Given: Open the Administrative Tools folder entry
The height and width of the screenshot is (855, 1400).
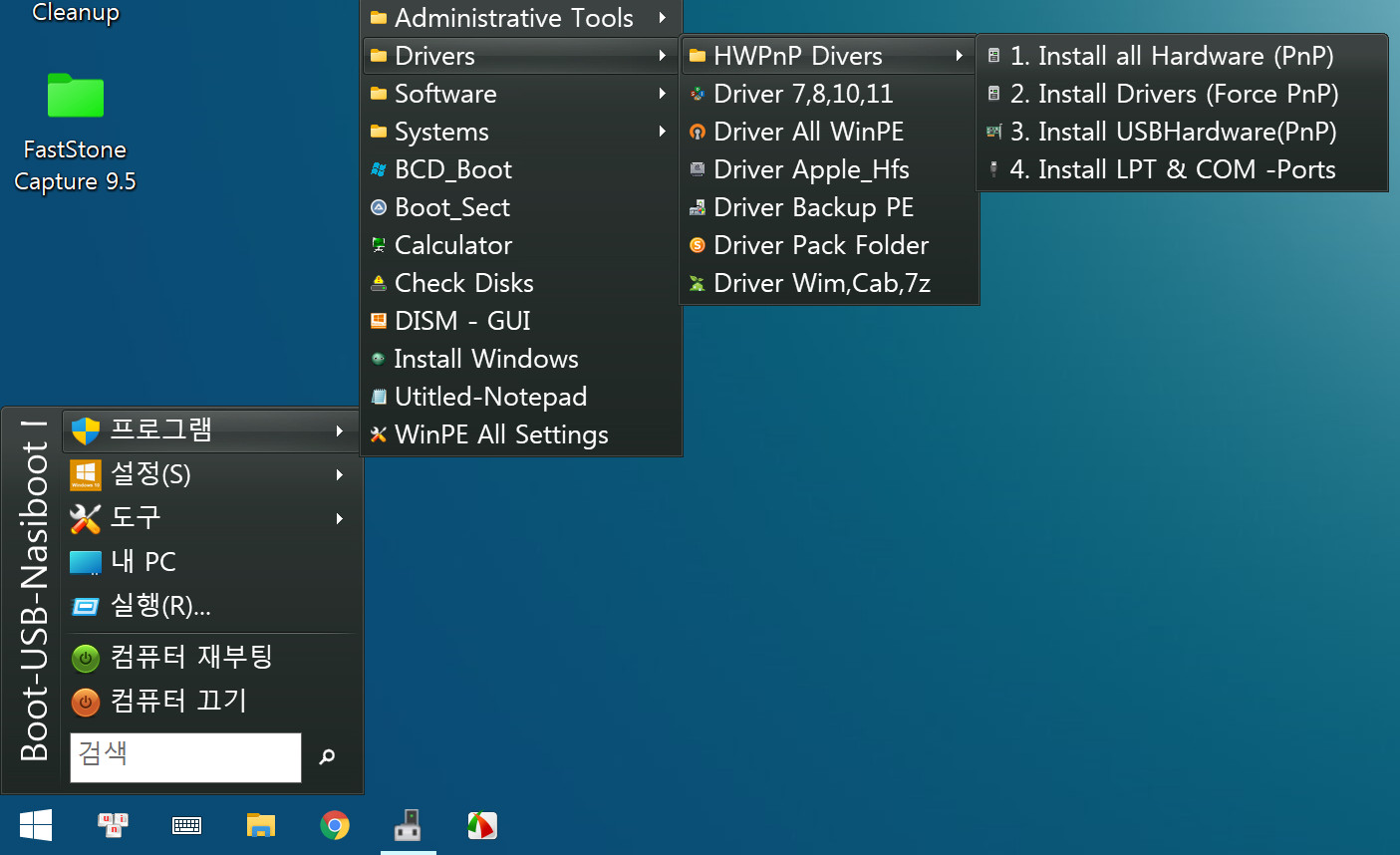Looking at the screenshot, I should [521, 18].
